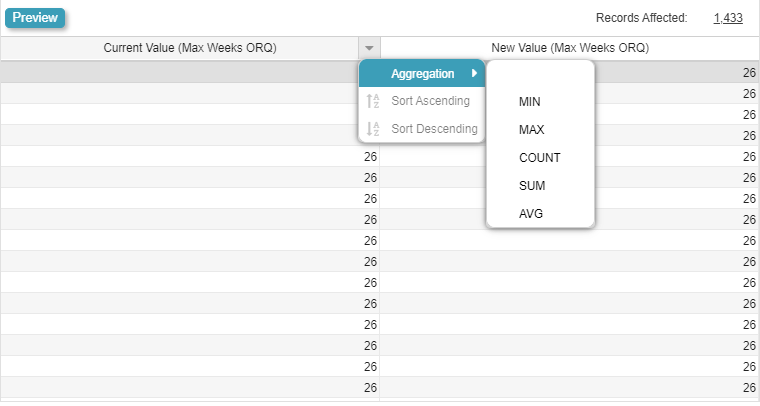Click the New Value (Max Weeks ORQ) header
The image size is (760, 406).
tap(570, 48)
